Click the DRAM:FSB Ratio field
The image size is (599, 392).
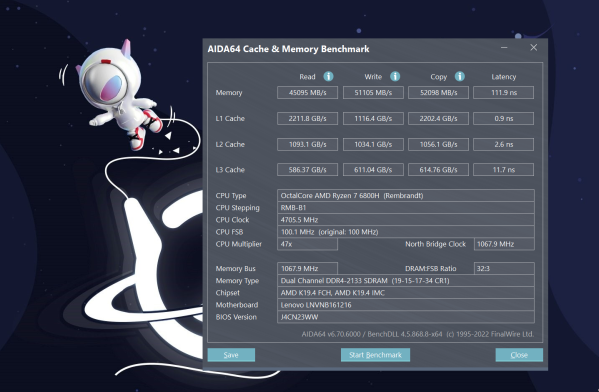pyautogui.click(x=504, y=269)
